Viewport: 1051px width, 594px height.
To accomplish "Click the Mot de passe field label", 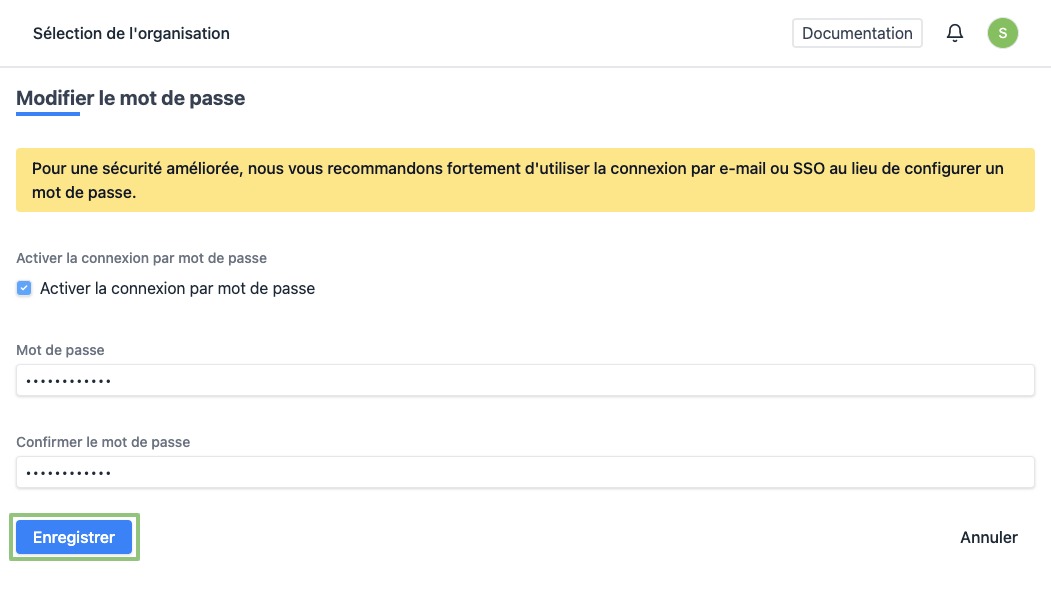I will tap(60, 350).
